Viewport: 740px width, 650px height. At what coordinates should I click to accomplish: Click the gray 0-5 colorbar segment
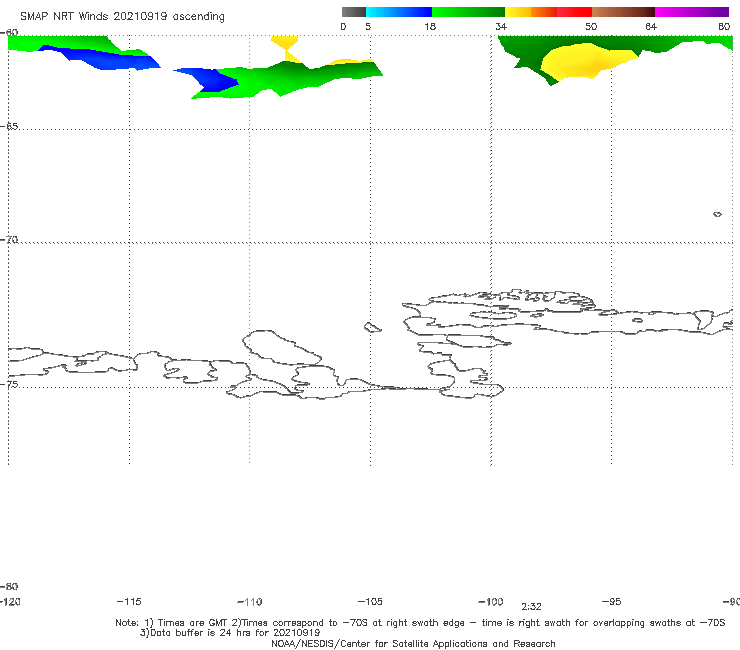click(354, 12)
